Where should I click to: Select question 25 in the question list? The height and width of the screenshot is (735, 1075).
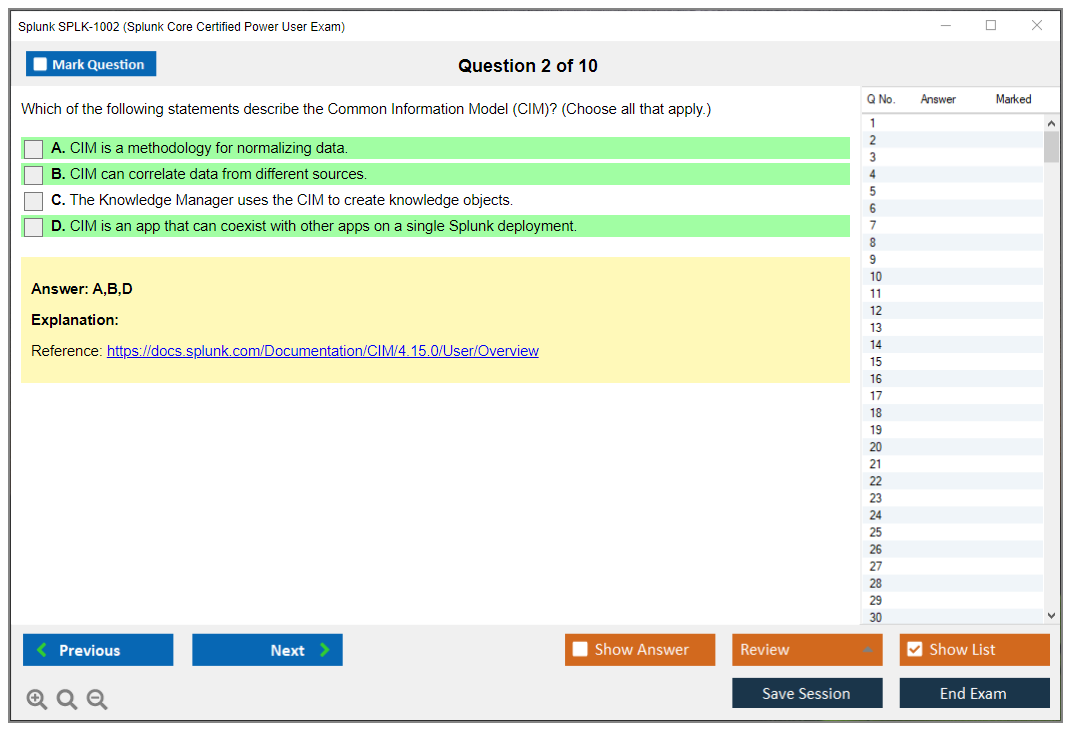coord(876,532)
